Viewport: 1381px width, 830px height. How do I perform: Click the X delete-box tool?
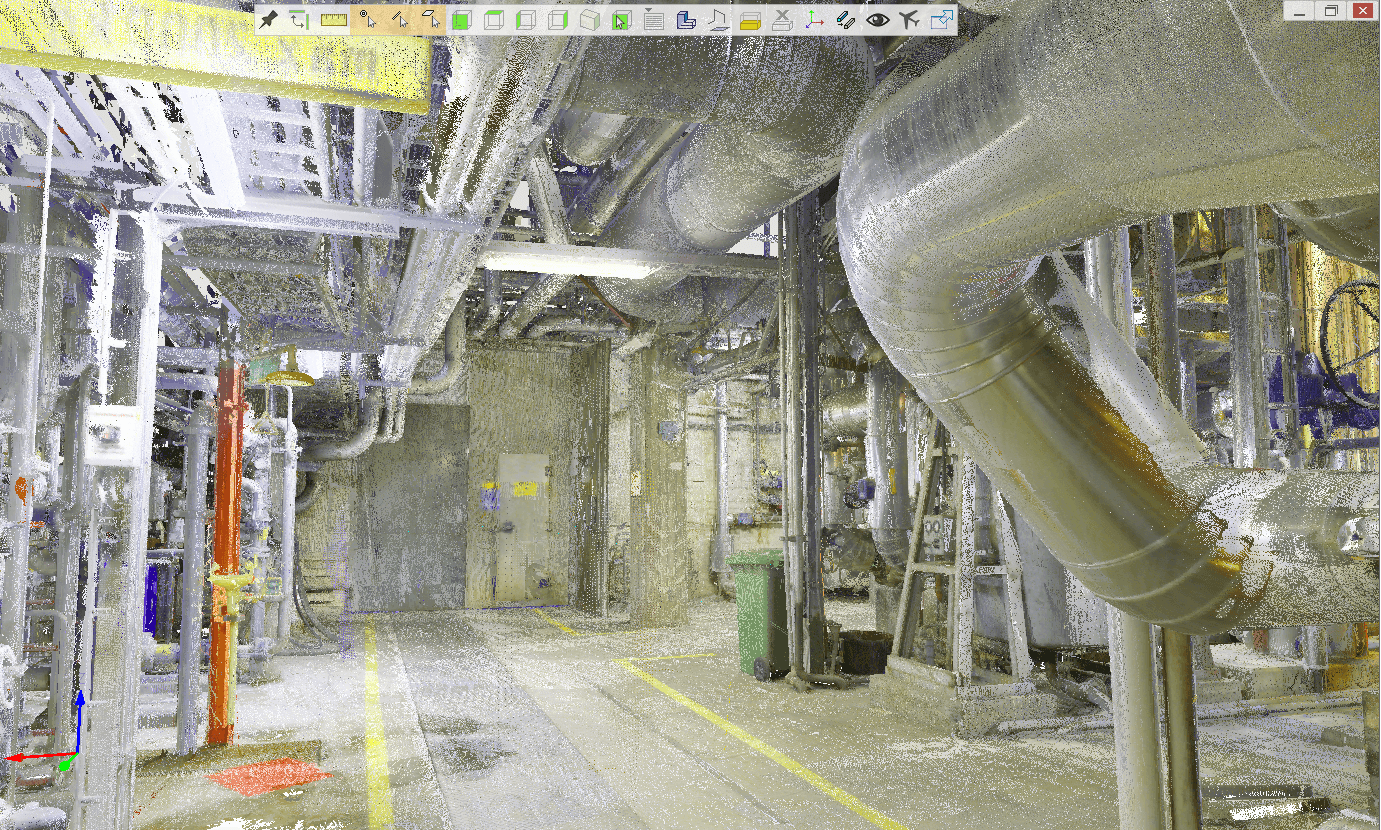coord(782,16)
